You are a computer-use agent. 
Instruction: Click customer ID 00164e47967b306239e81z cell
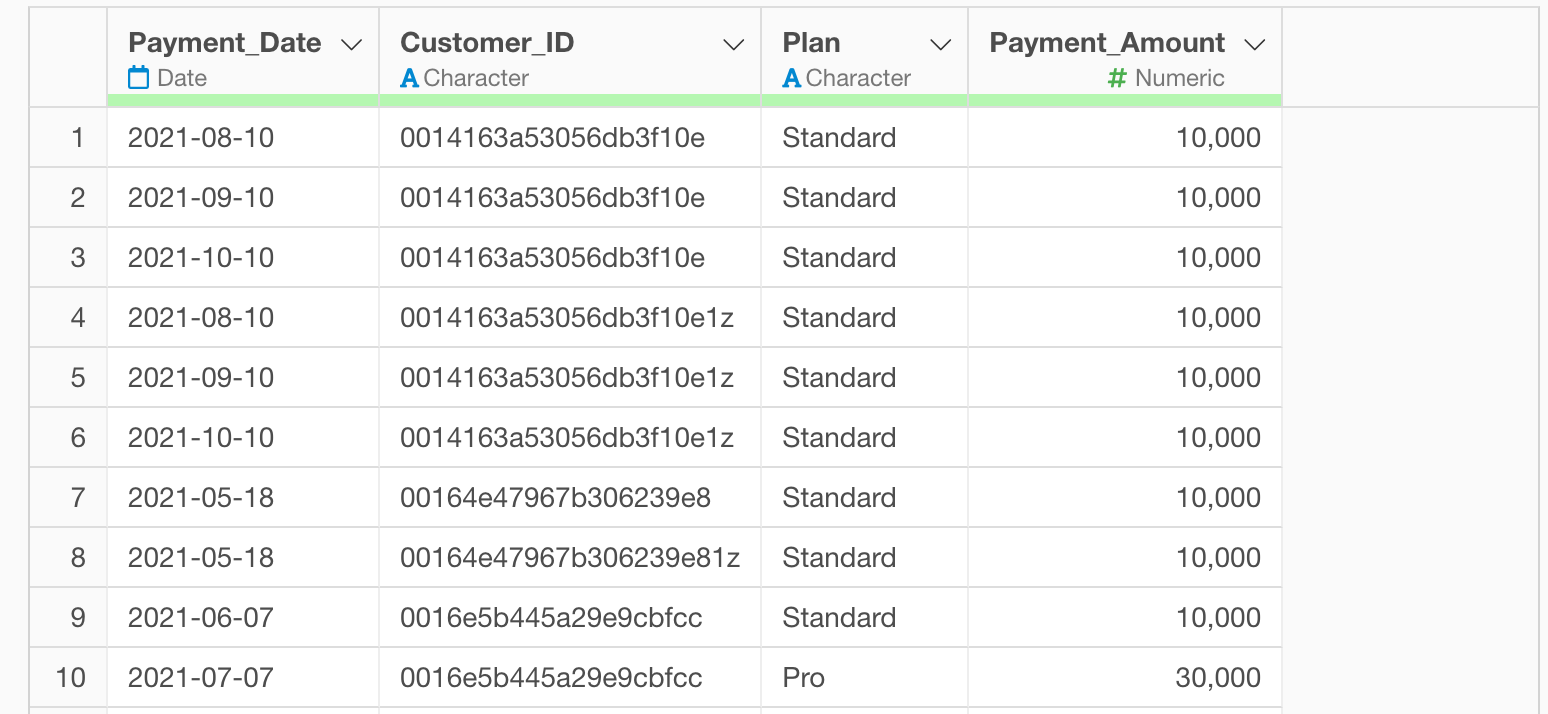[x=569, y=558]
